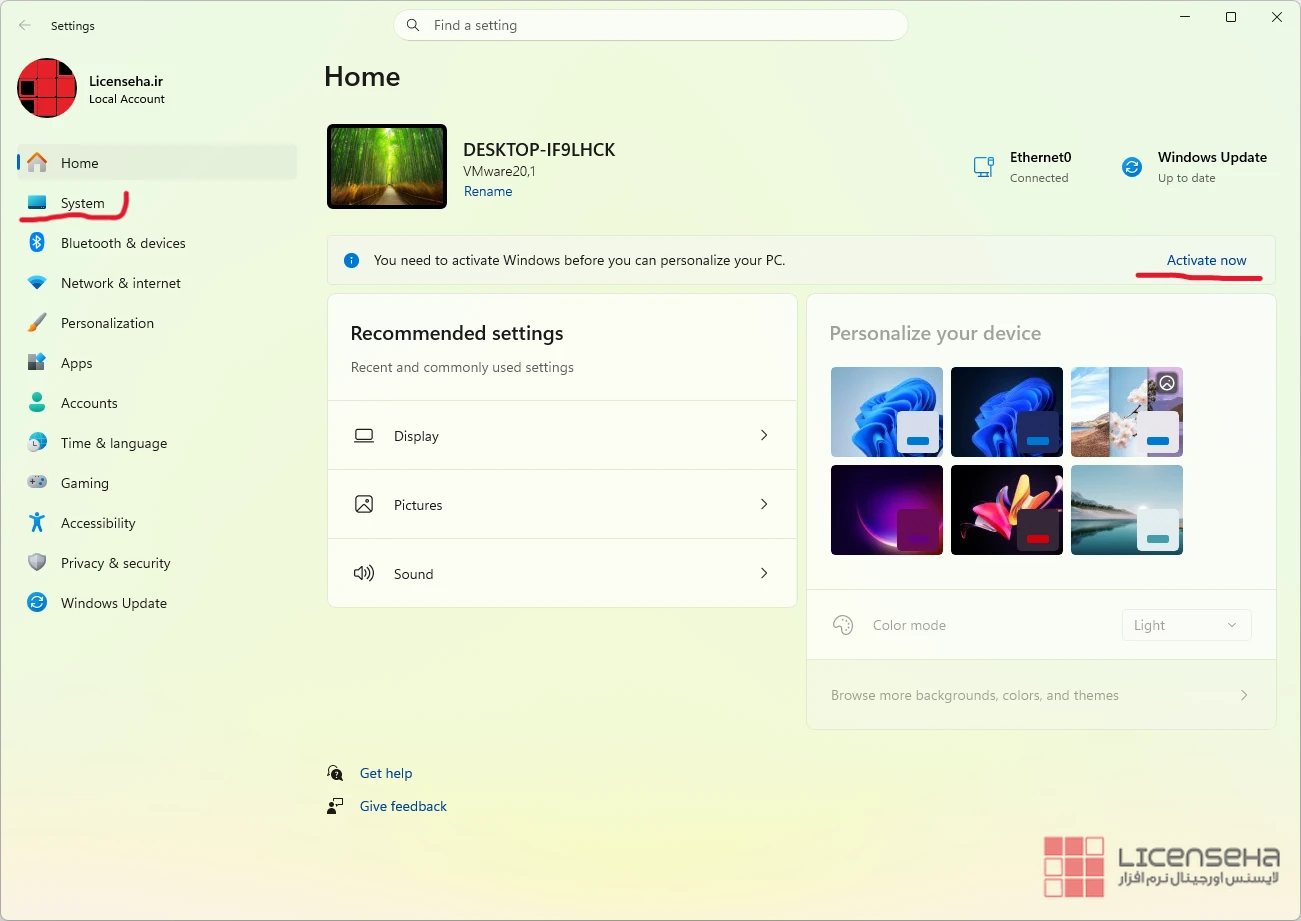Click the search magnifier icon

(413, 25)
